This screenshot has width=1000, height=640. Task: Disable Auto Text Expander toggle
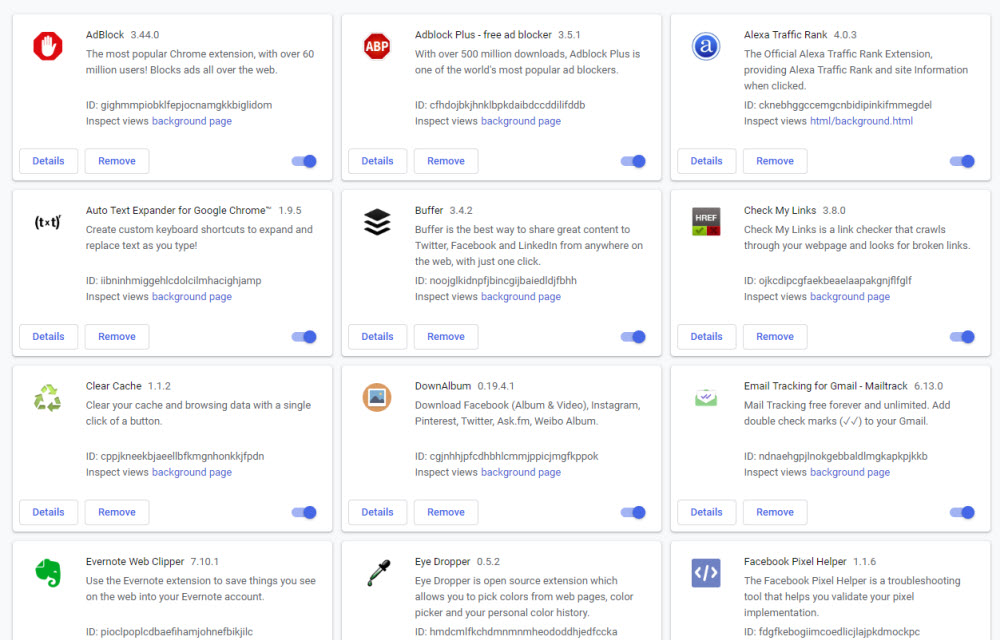click(304, 337)
